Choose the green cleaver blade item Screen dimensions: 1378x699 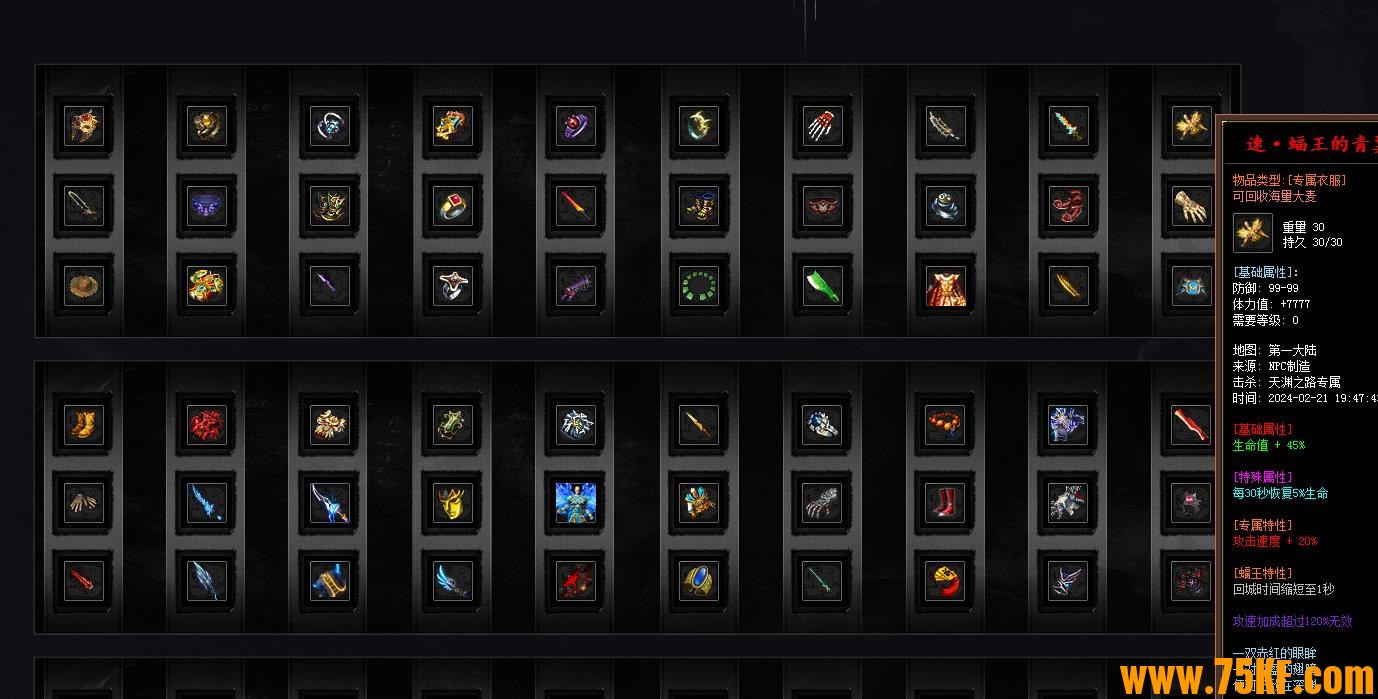[x=822, y=286]
